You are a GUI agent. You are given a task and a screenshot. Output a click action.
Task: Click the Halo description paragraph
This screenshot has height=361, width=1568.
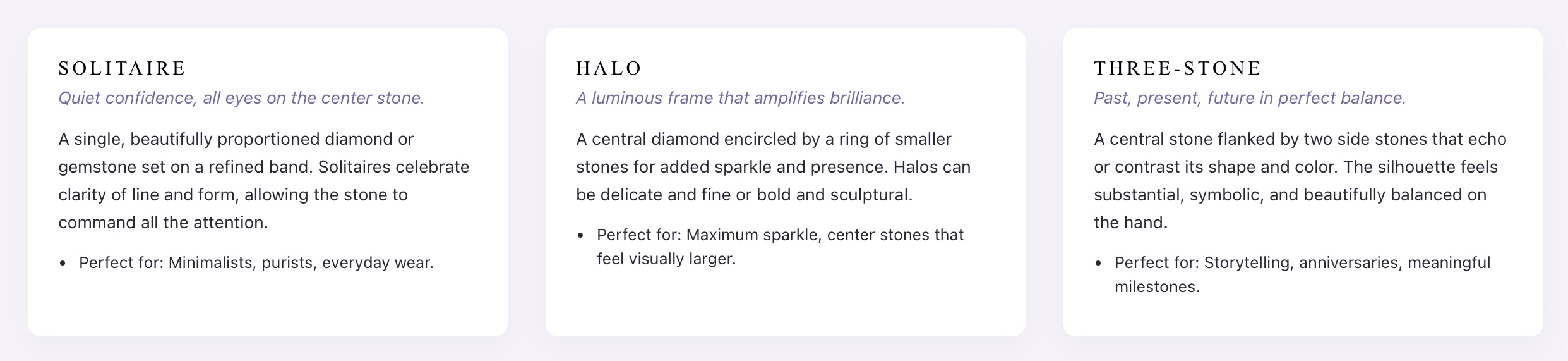[x=774, y=167]
